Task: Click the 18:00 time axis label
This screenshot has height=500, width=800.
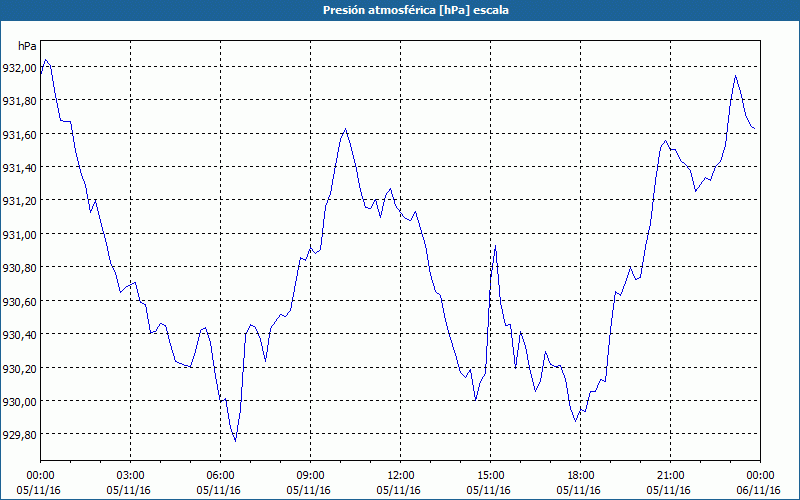Action: (581, 475)
